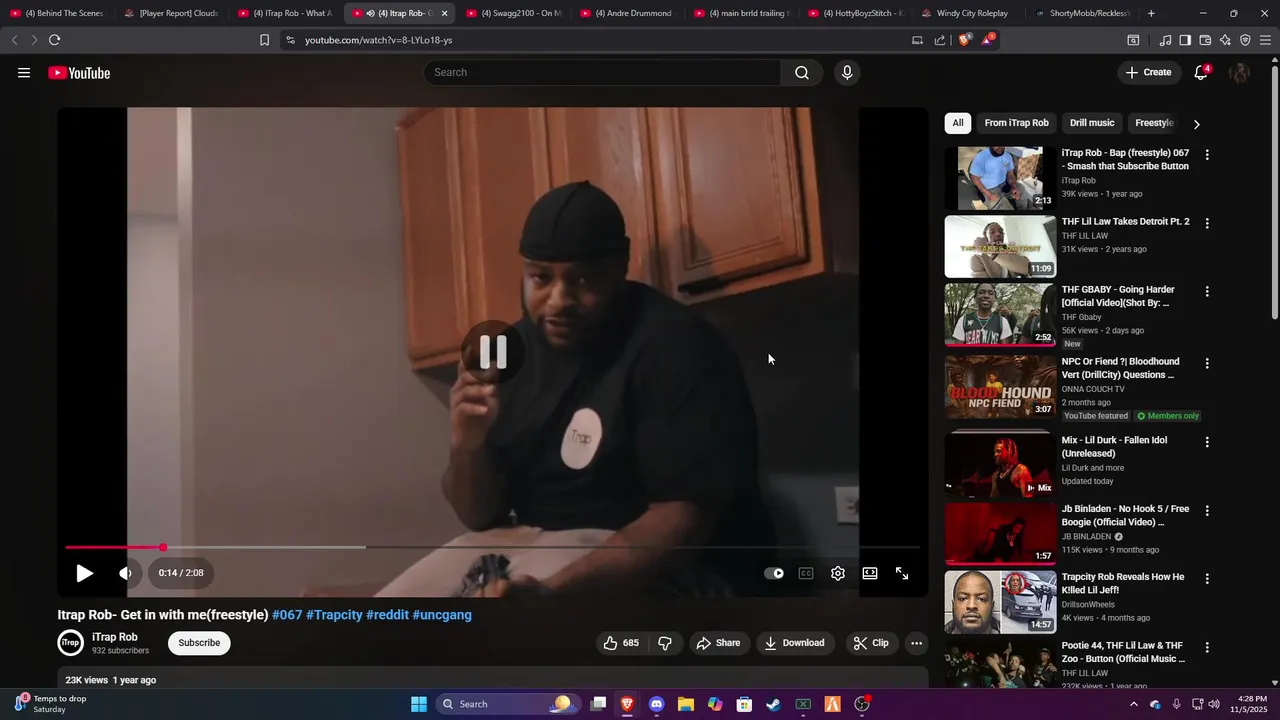Download the video
The height and width of the screenshot is (720, 1280).
coord(795,643)
